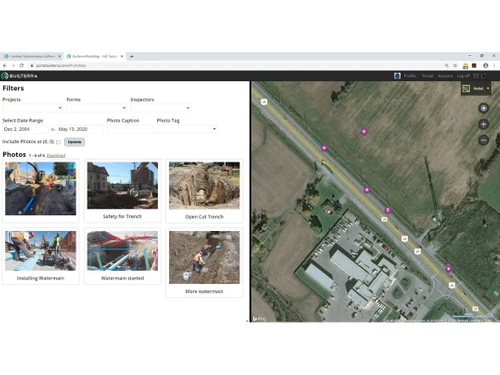This screenshot has width=500, height=375.
Task: Click the Photo Caption input field
Action: coord(130,129)
